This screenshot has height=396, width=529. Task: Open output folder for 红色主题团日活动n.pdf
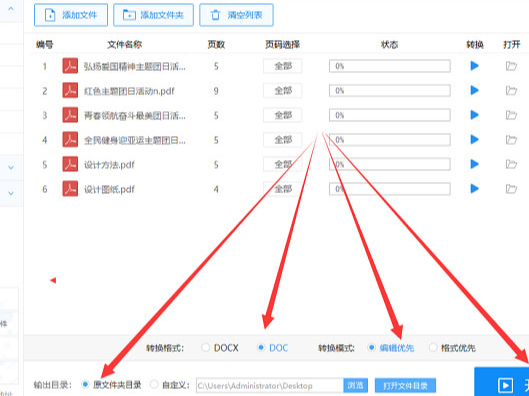click(511, 90)
